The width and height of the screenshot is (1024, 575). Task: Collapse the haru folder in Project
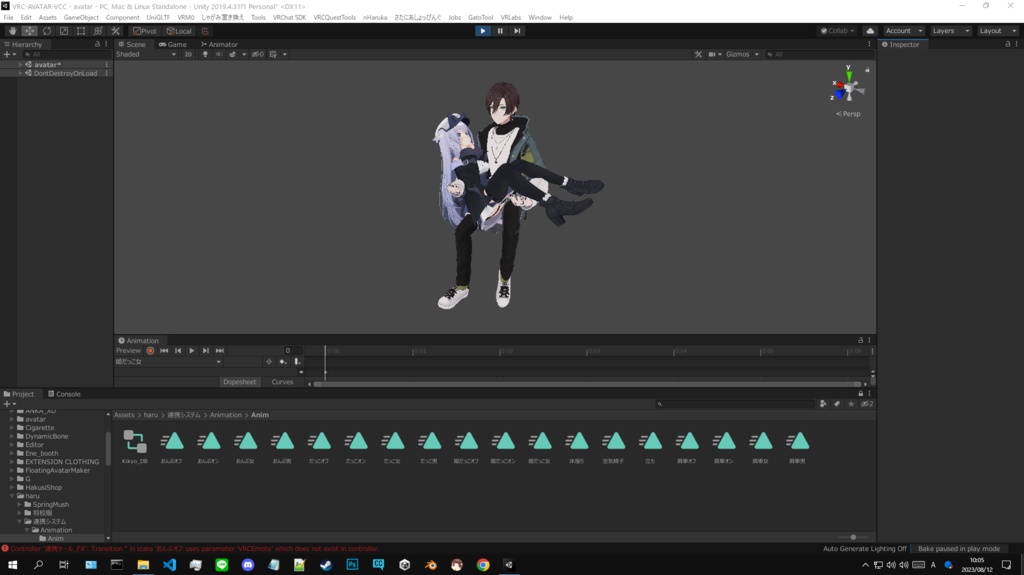pyautogui.click(x=12, y=496)
